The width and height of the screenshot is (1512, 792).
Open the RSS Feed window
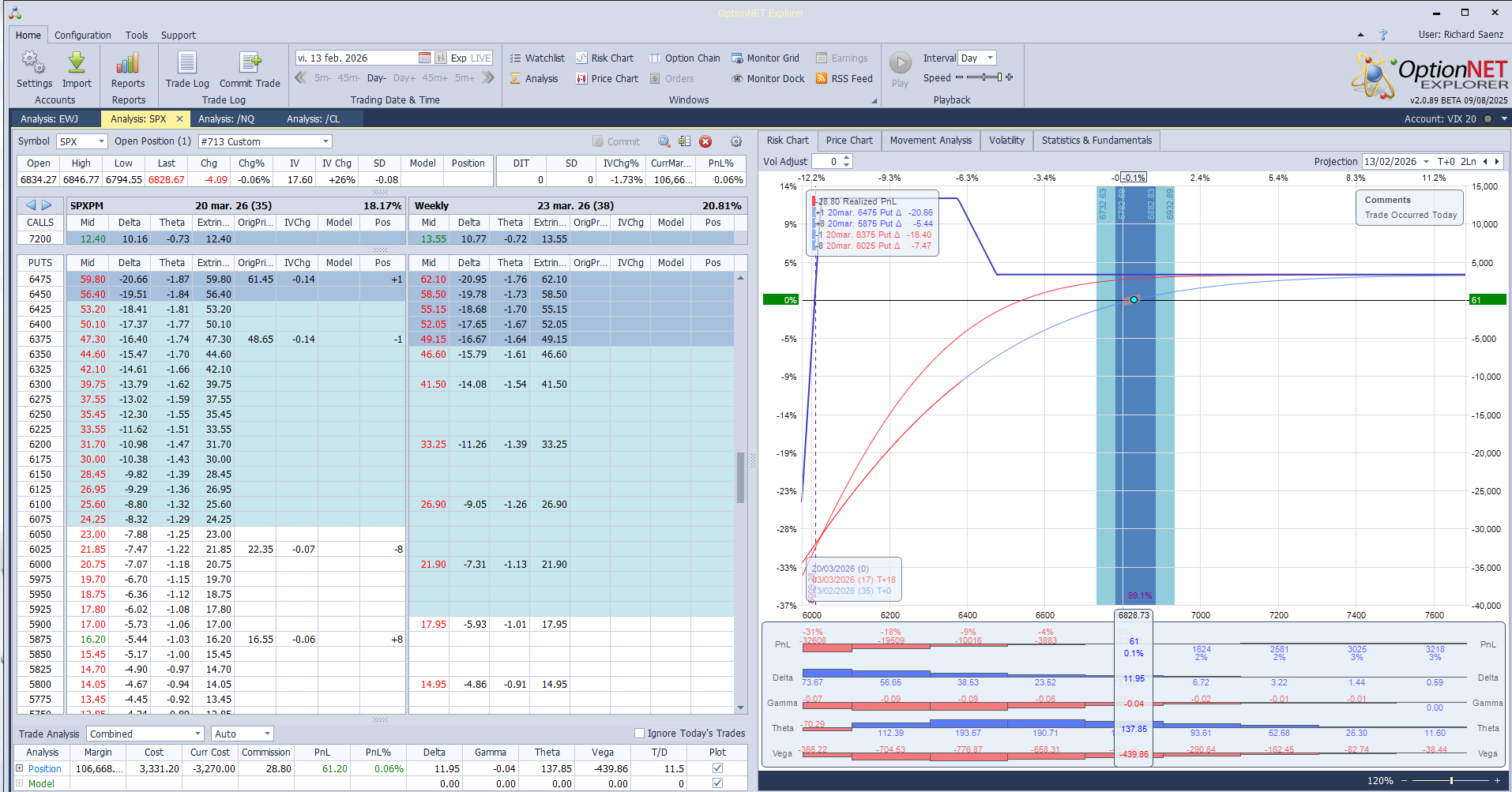[x=844, y=78]
